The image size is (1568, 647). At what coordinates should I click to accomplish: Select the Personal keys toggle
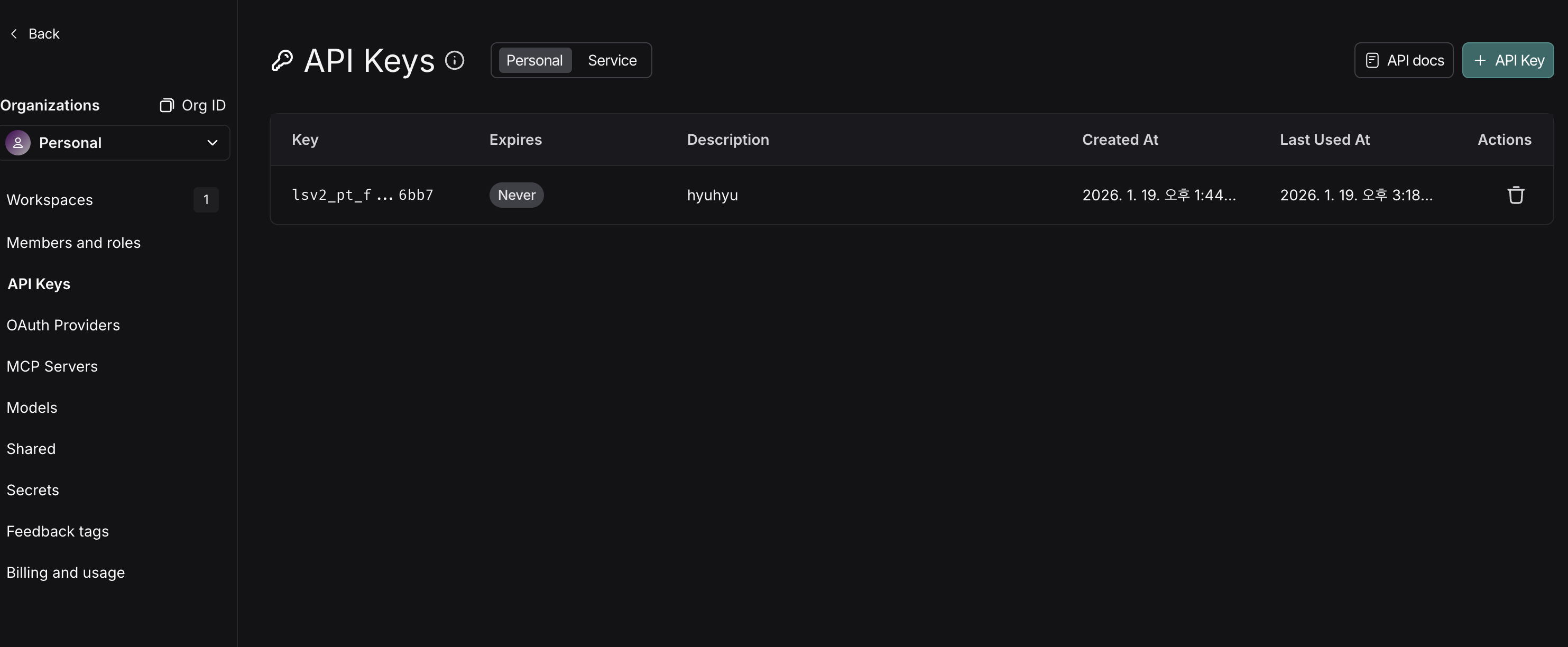click(534, 60)
